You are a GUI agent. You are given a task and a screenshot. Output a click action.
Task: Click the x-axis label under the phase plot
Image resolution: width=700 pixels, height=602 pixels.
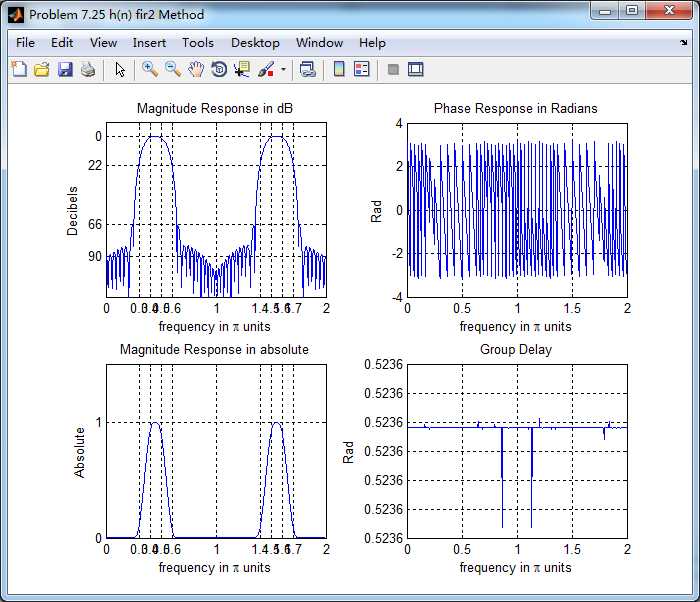516,326
